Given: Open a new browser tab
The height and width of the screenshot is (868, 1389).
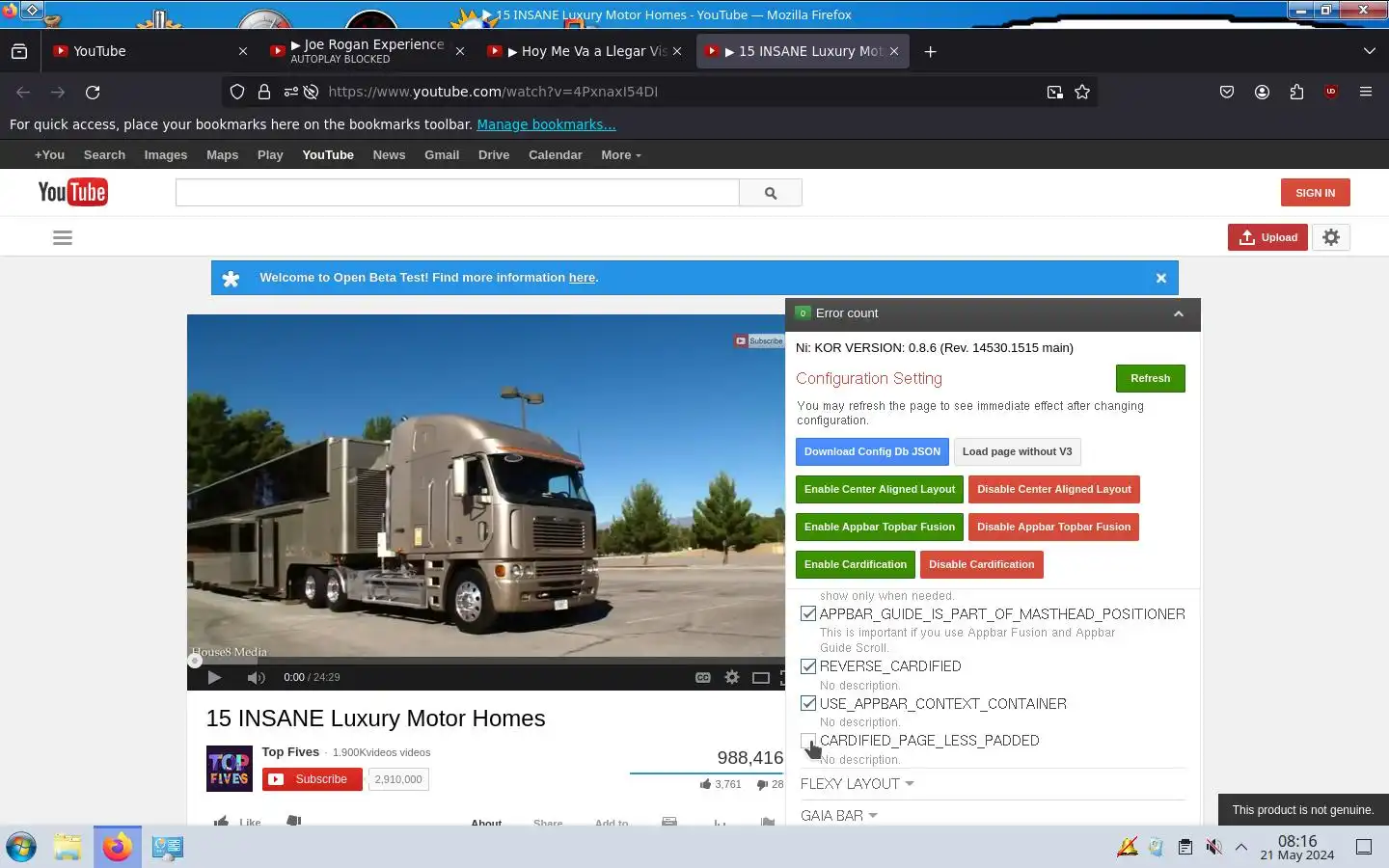Looking at the screenshot, I should (x=930, y=51).
